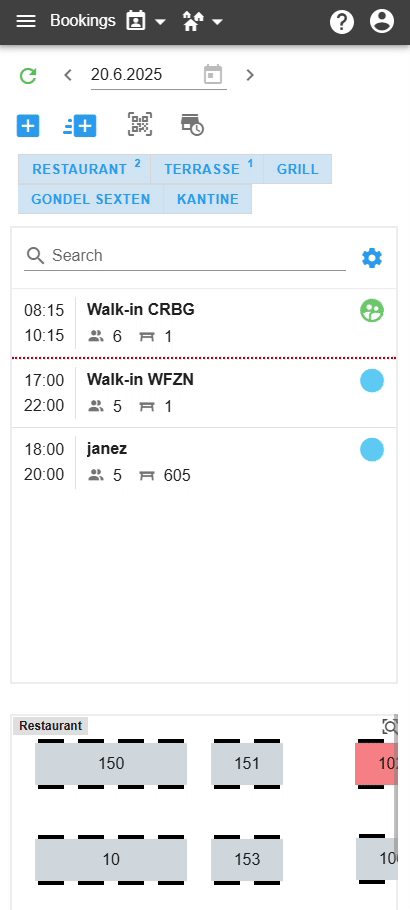The image size is (410, 910).
Task: Click the floor plan zoom magnifier icon
Action: tap(390, 726)
